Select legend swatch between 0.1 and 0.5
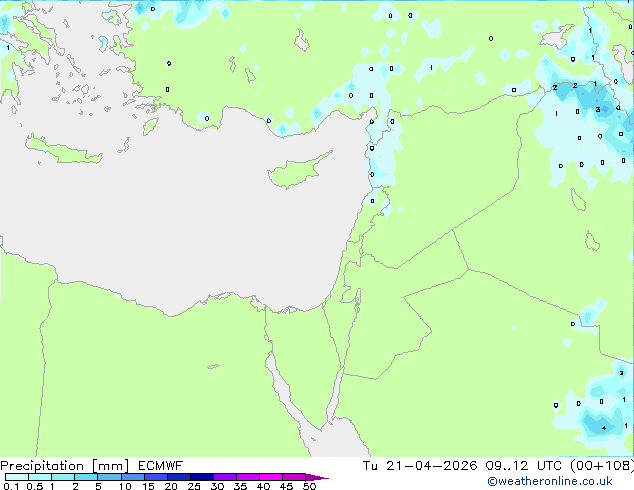This screenshot has height=490, width=634. (x=17, y=477)
